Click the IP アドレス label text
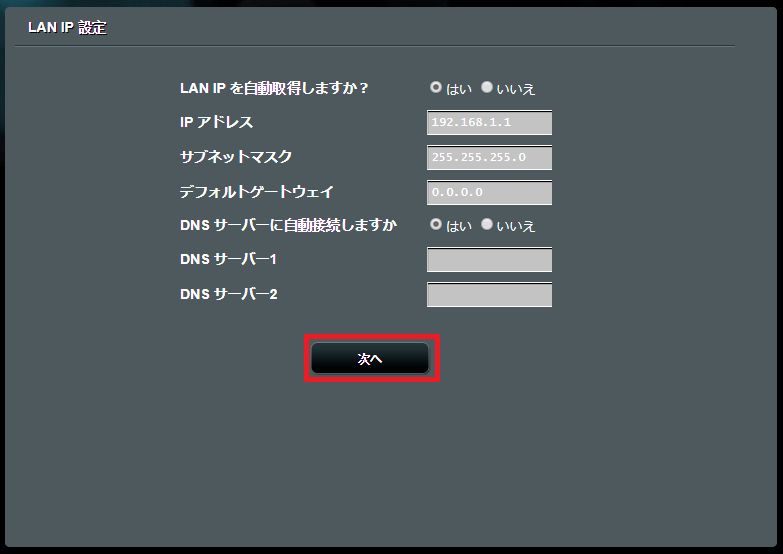The width and height of the screenshot is (783, 554). tap(216, 122)
